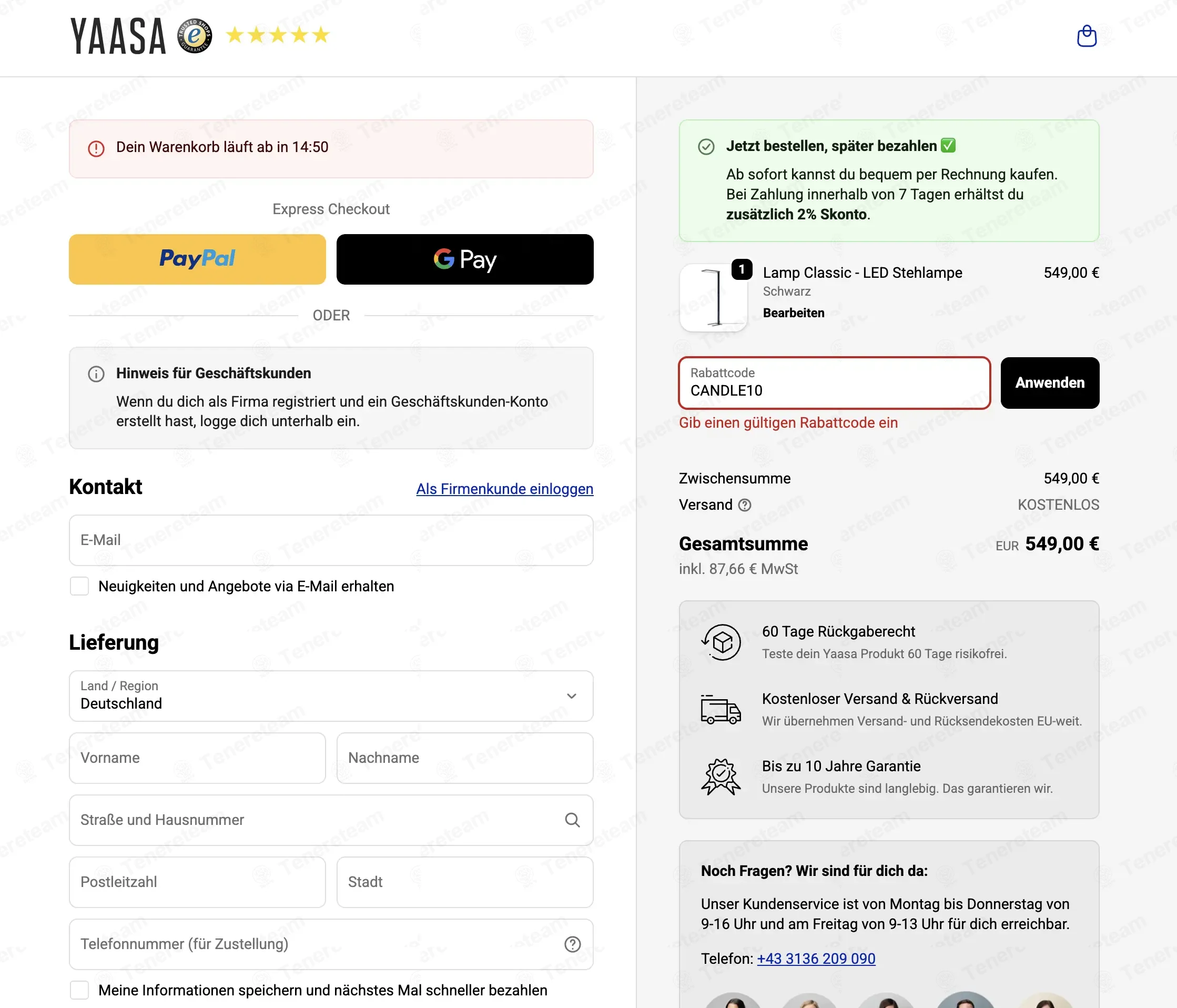Open the shopping bag cart icon
1177x1008 pixels.
point(1086,36)
